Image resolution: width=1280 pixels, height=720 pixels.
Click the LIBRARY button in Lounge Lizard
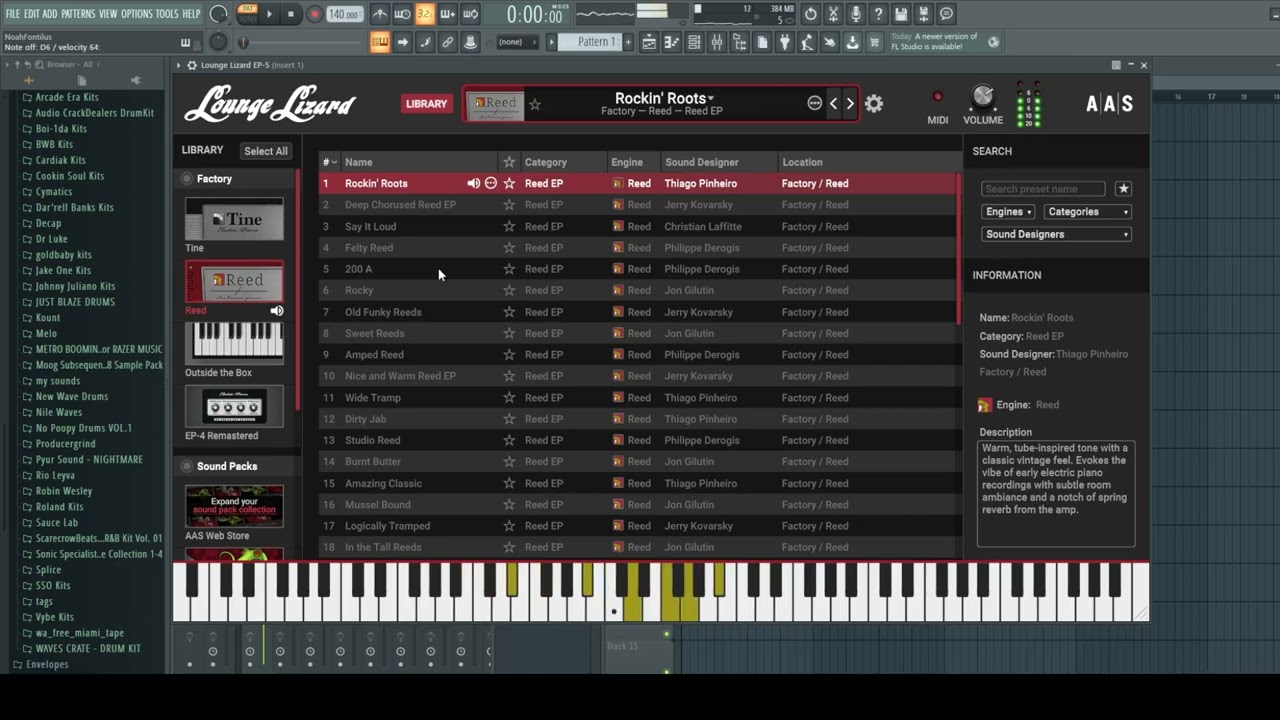click(426, 104)
